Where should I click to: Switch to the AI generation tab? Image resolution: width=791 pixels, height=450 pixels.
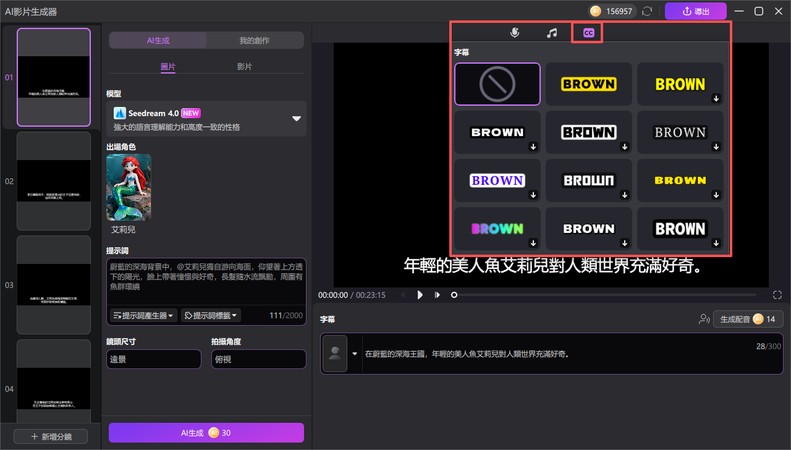(x=158, y=40)
